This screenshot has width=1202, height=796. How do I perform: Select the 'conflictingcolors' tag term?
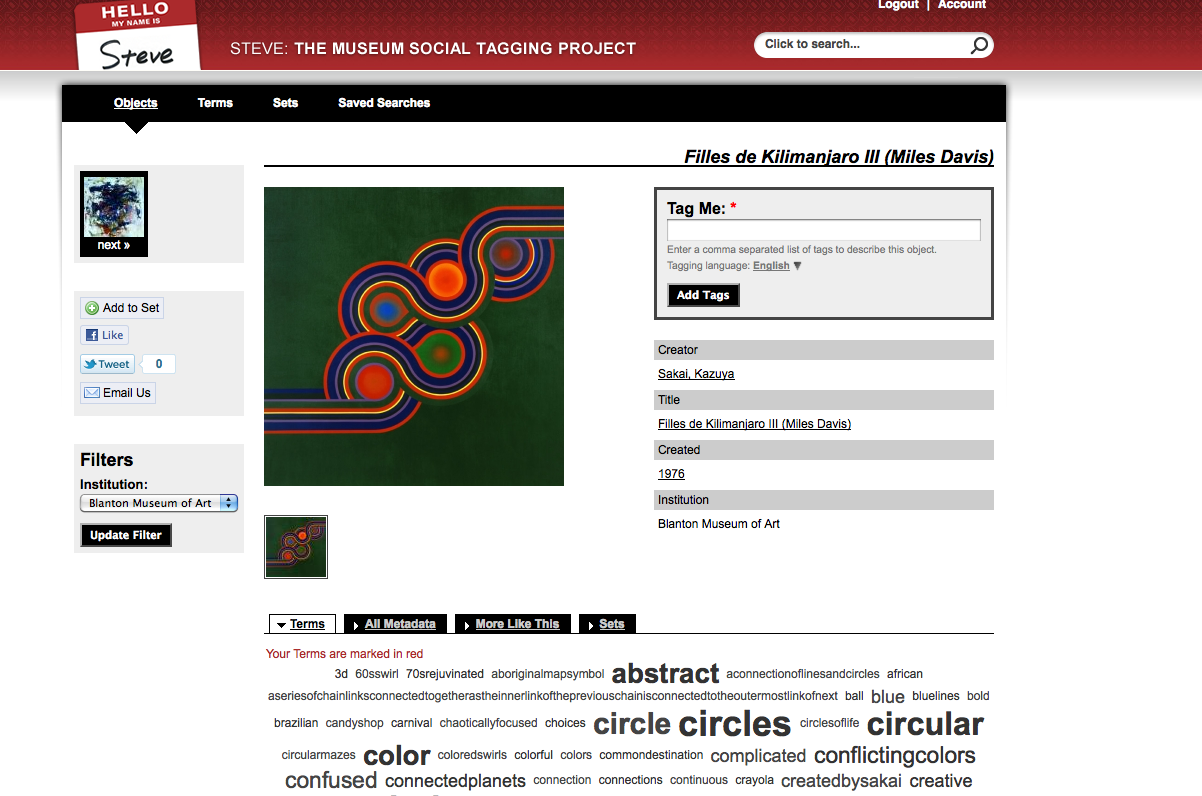(894, 755)
